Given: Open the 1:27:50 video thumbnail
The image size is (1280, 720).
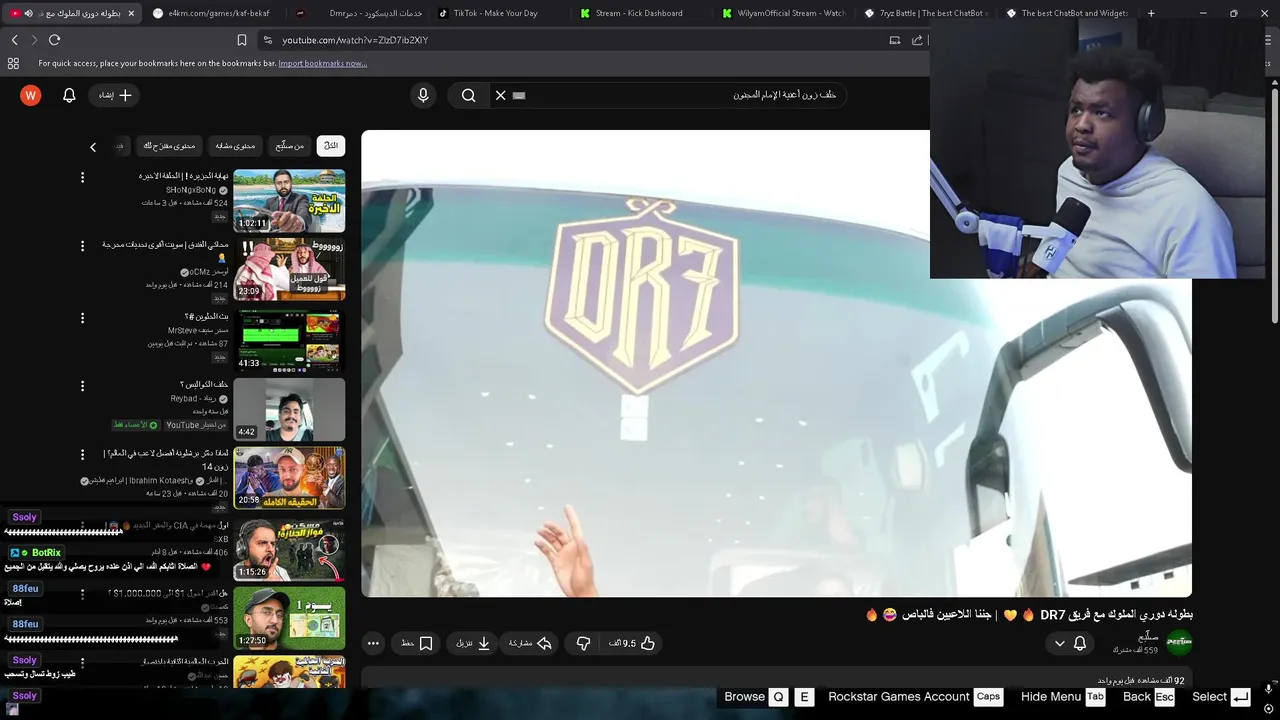Looking at the screenshot, I should click(289, 617).
